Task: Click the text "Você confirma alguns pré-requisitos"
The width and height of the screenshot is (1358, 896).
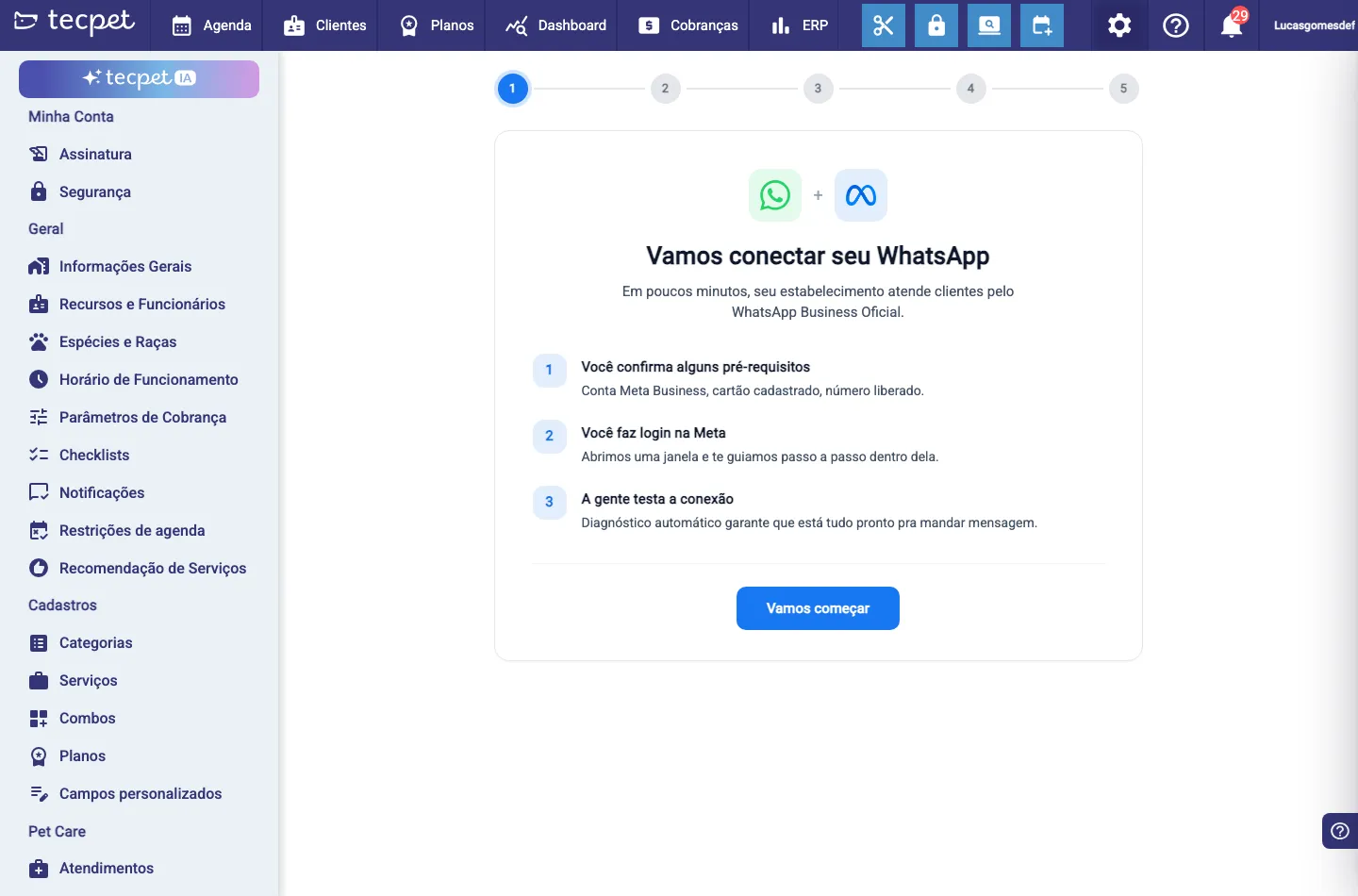Action: (695, 367)
